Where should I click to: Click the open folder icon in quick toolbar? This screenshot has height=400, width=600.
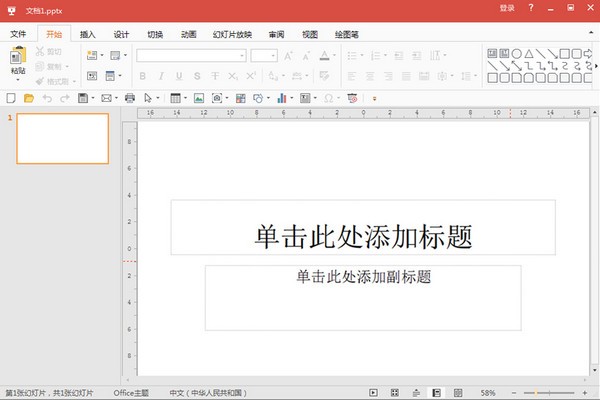pos(29,98)
